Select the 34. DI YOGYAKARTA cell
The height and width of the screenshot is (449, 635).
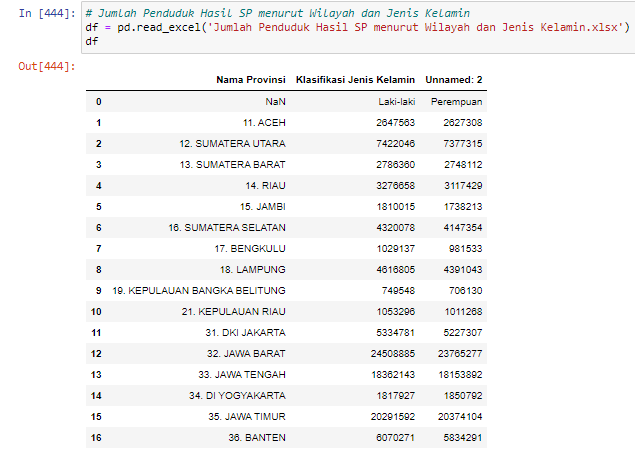click(x=237, y=396)
